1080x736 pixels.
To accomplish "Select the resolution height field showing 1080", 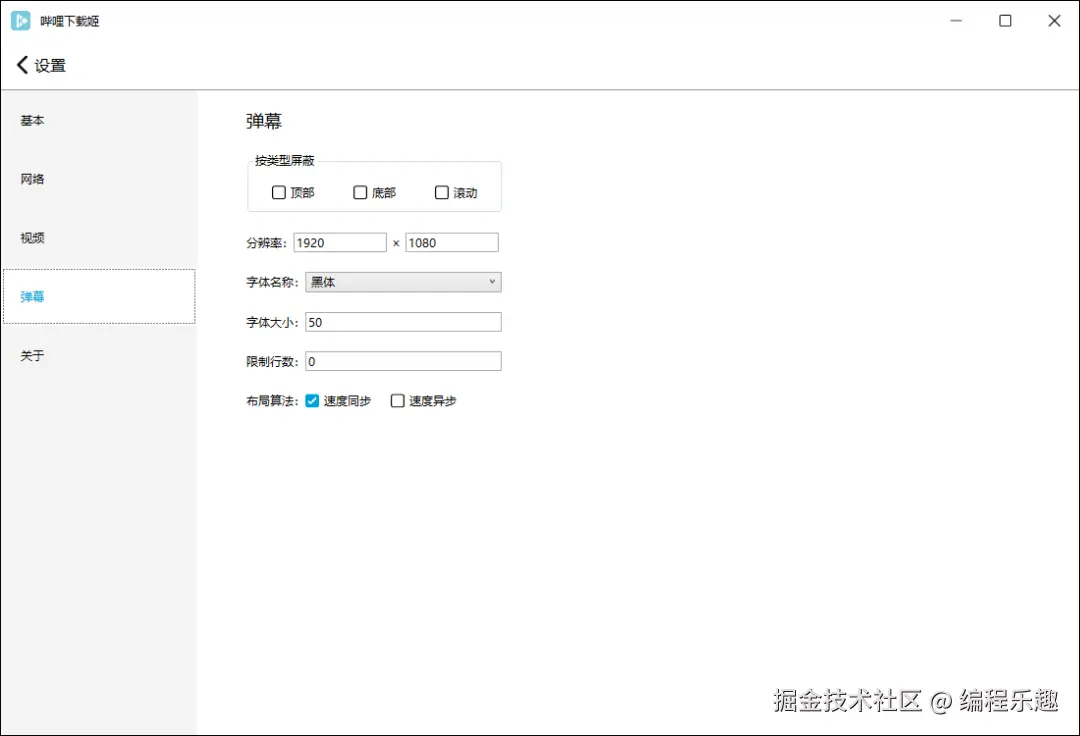I will 451,241.
